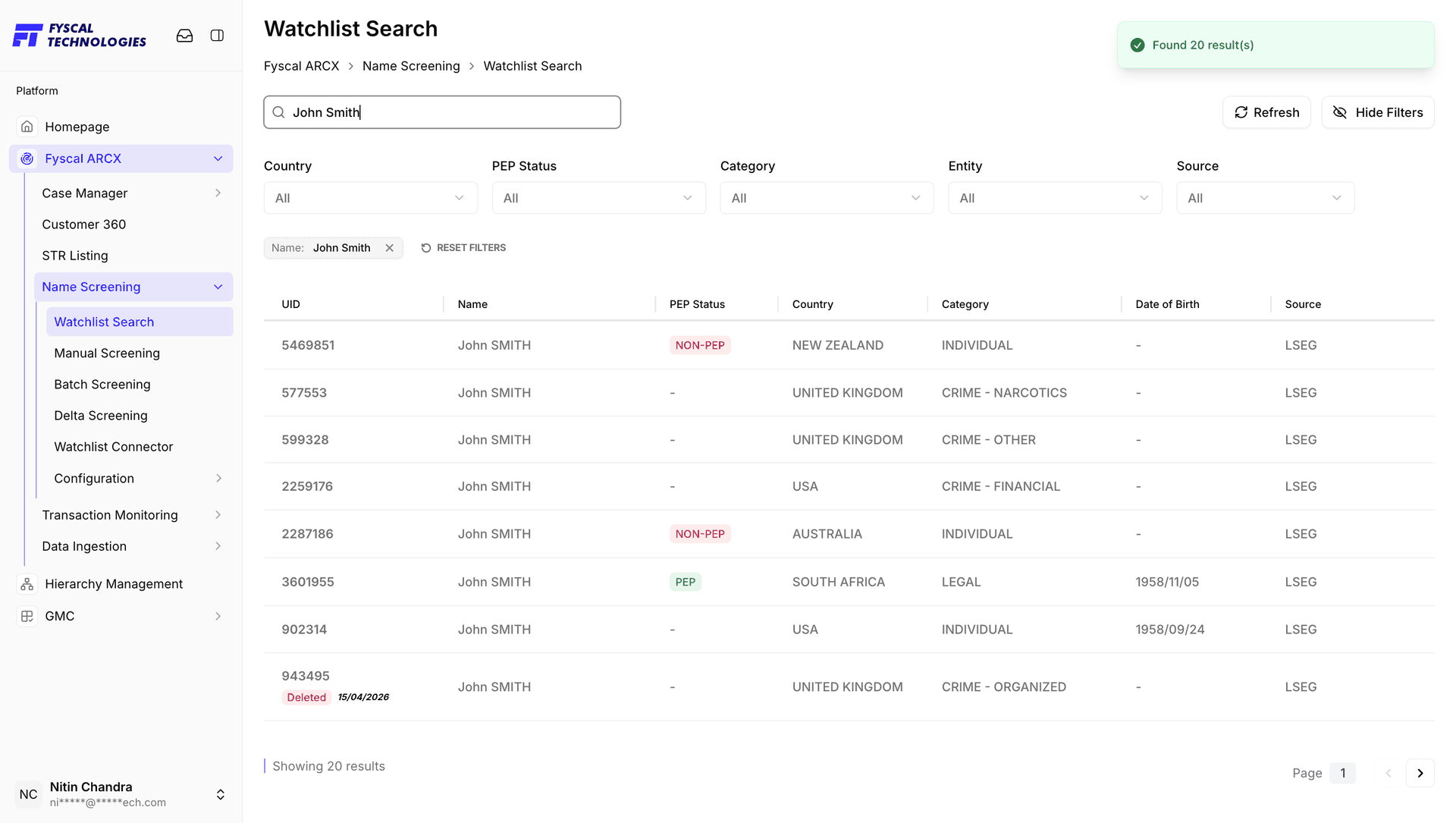Click the Fyscal ARCX fingerprint icon

click(x=27, y=159)
